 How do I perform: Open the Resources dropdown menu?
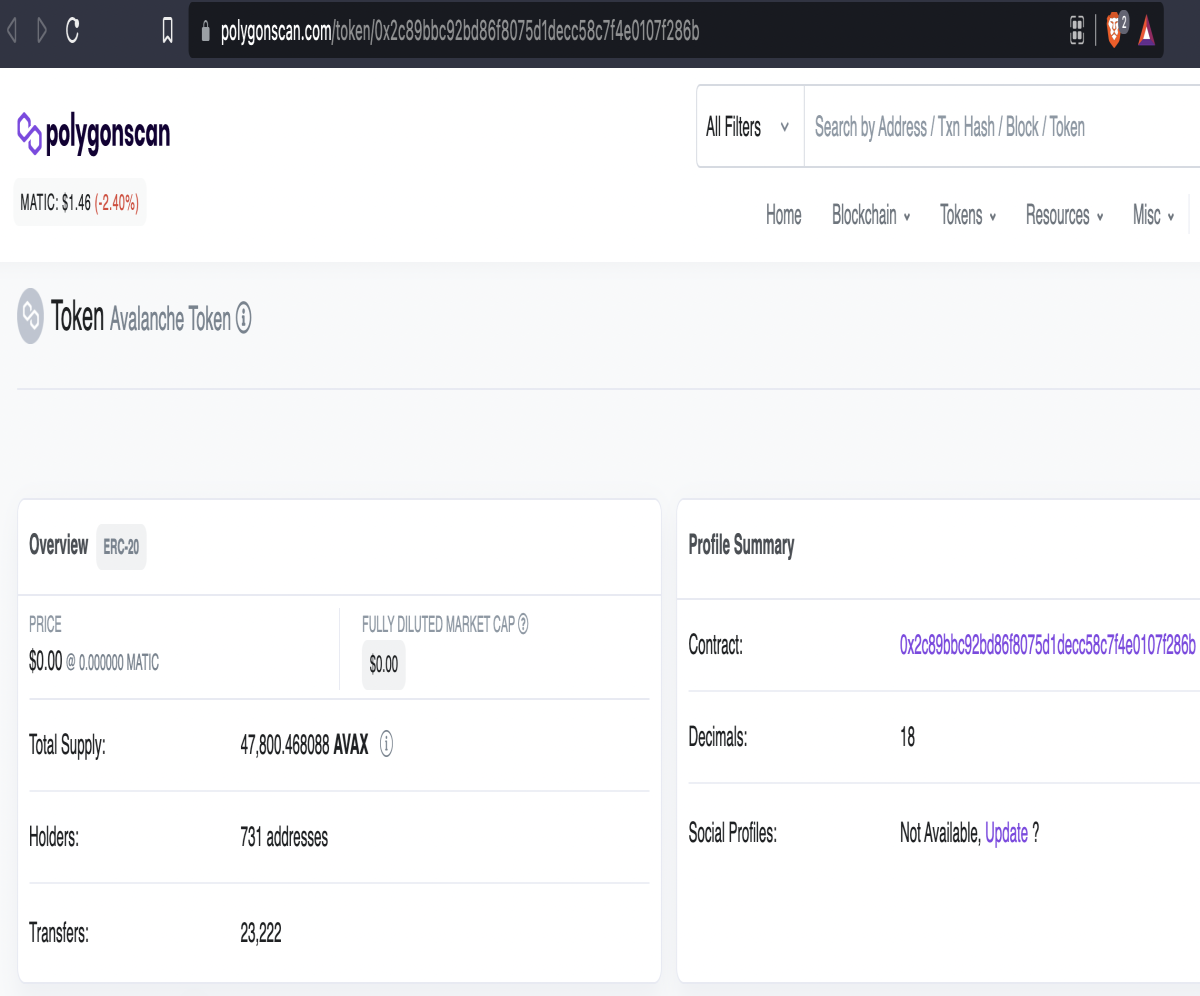pos(1064,215)
